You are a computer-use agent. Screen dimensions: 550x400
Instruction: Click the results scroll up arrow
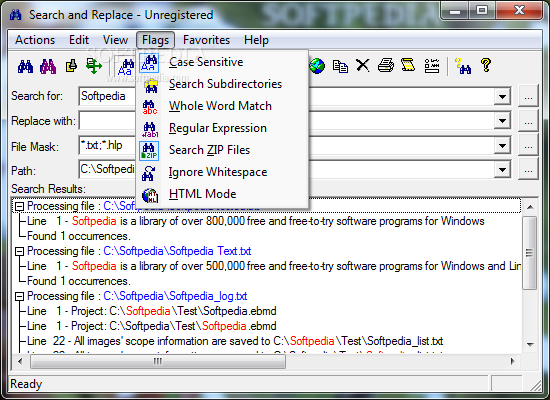coord(530,207)
